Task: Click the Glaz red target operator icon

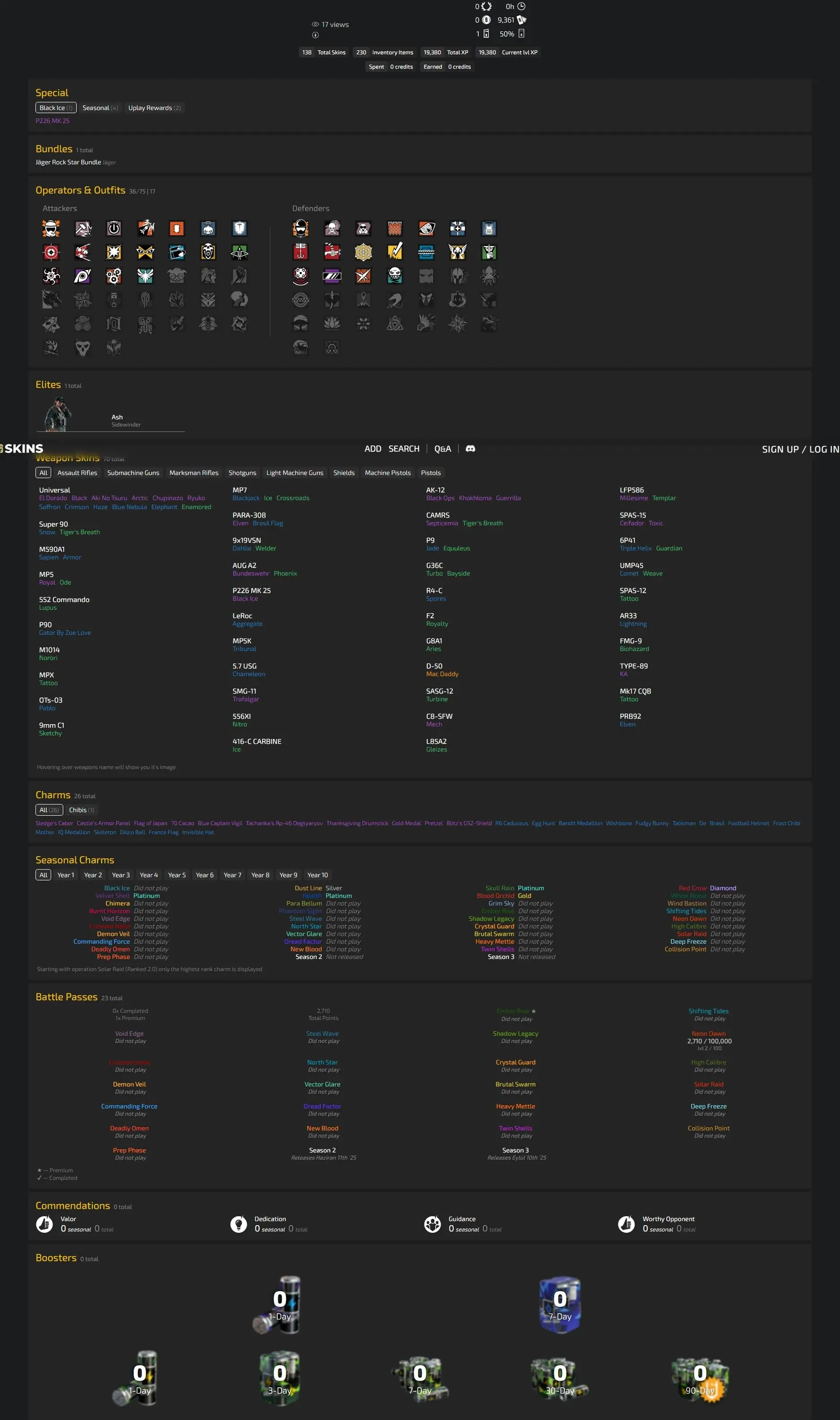Action: coord(51,252)
